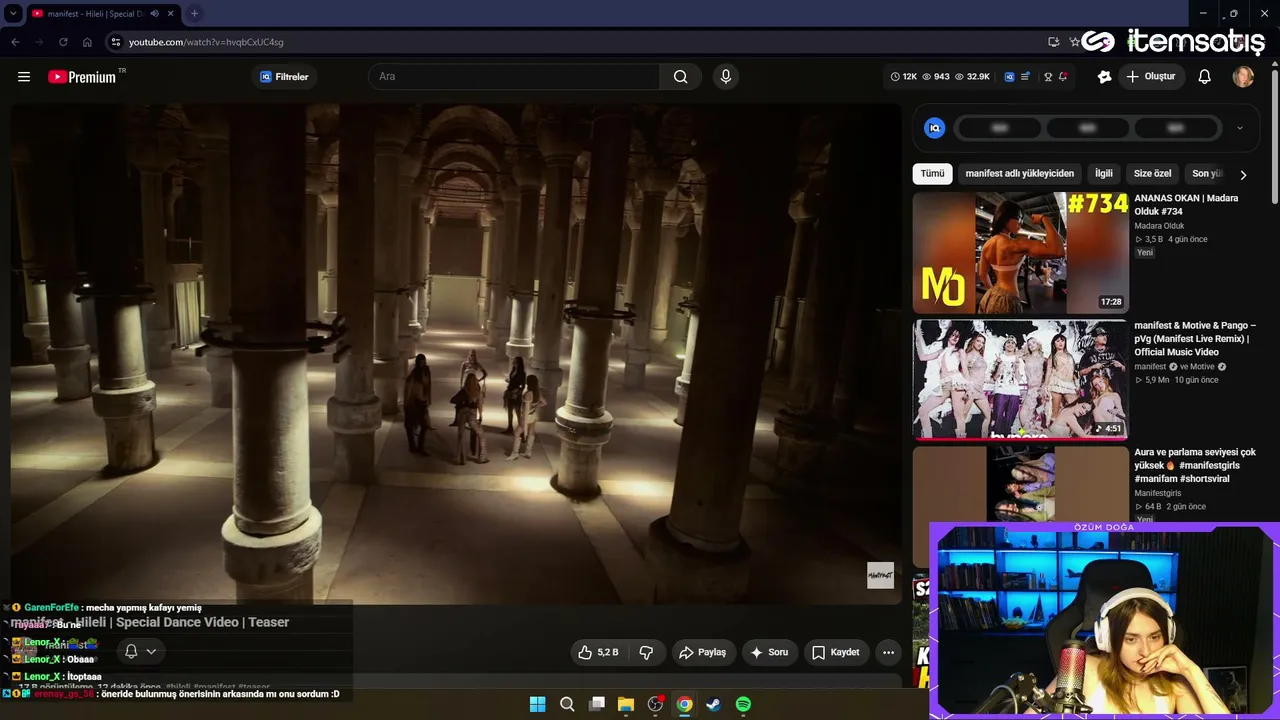
Task: Open a new browser tab
Action: coord(194,13)
